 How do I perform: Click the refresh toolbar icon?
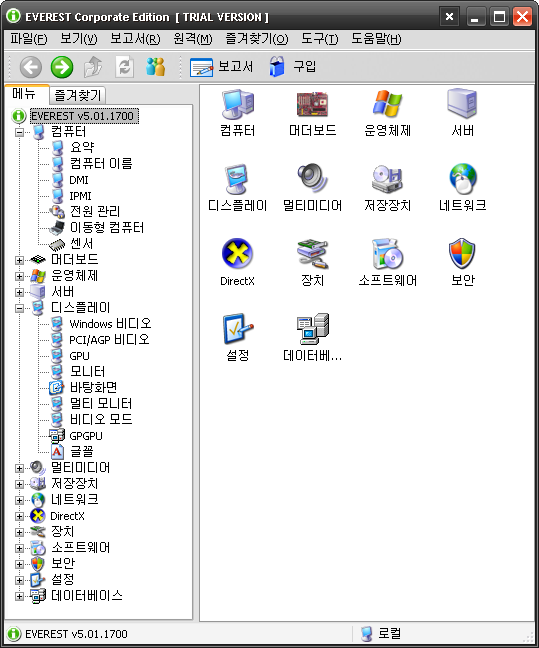pos(124,67)
